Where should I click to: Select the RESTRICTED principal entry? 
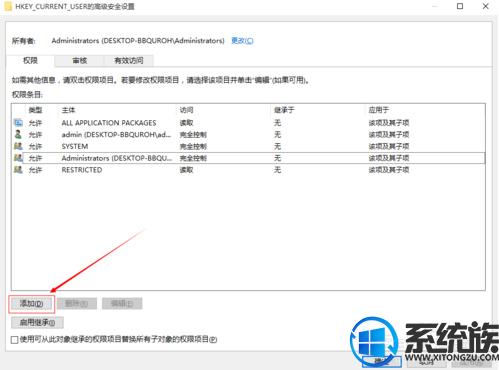(x=82, y=170)
